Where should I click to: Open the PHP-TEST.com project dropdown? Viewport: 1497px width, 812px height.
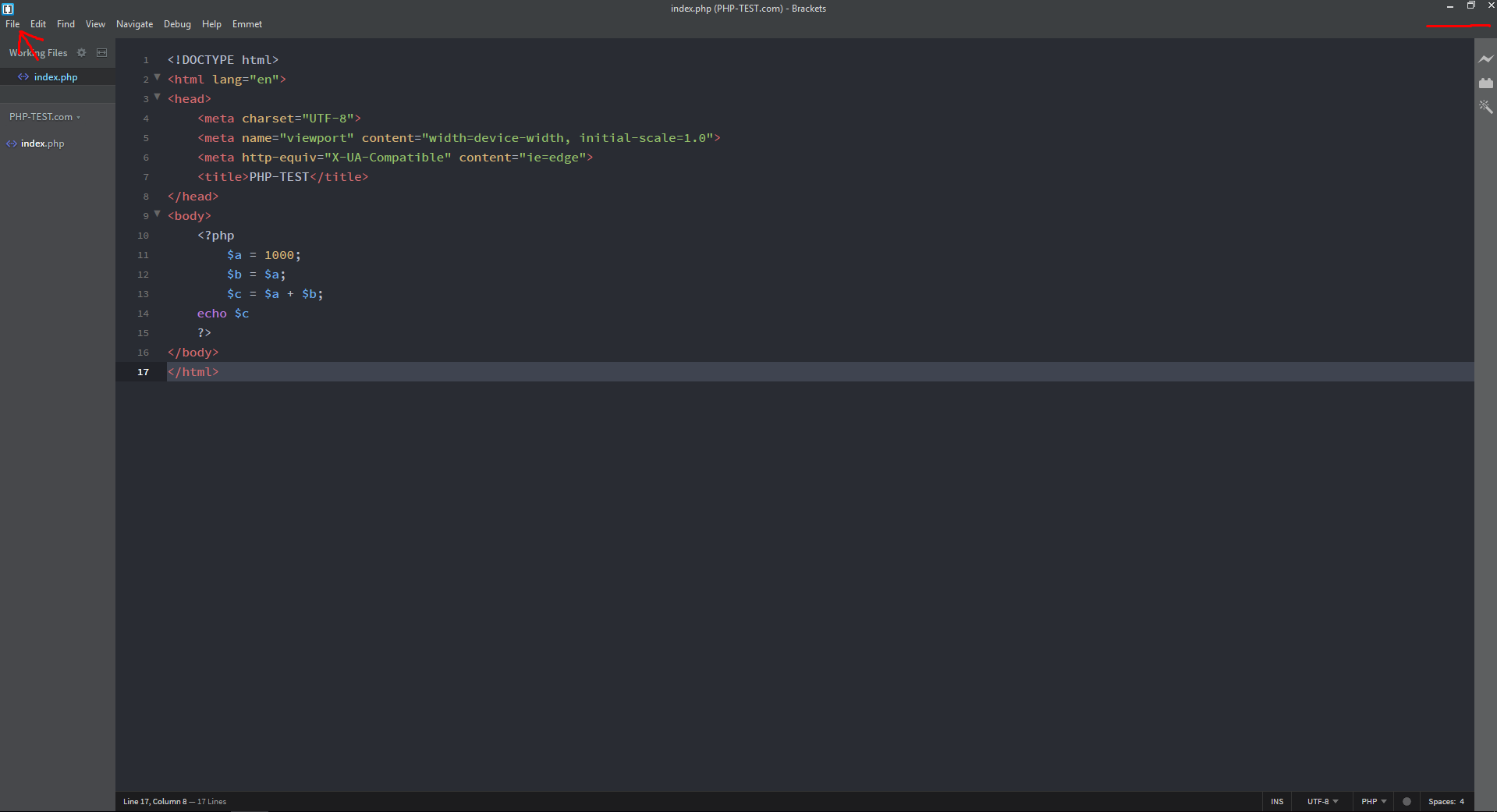pyautogui.click(x=44, y=116)
